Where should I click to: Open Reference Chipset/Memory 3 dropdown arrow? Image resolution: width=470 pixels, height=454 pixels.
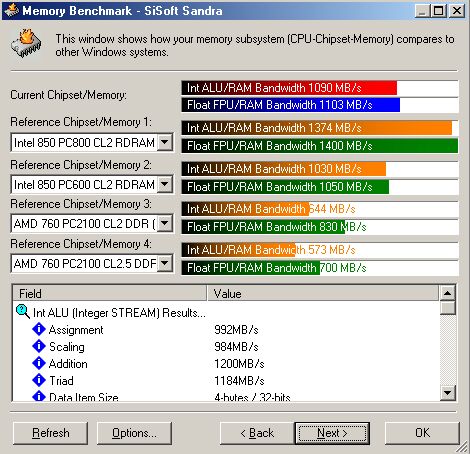tap(165, 223)
